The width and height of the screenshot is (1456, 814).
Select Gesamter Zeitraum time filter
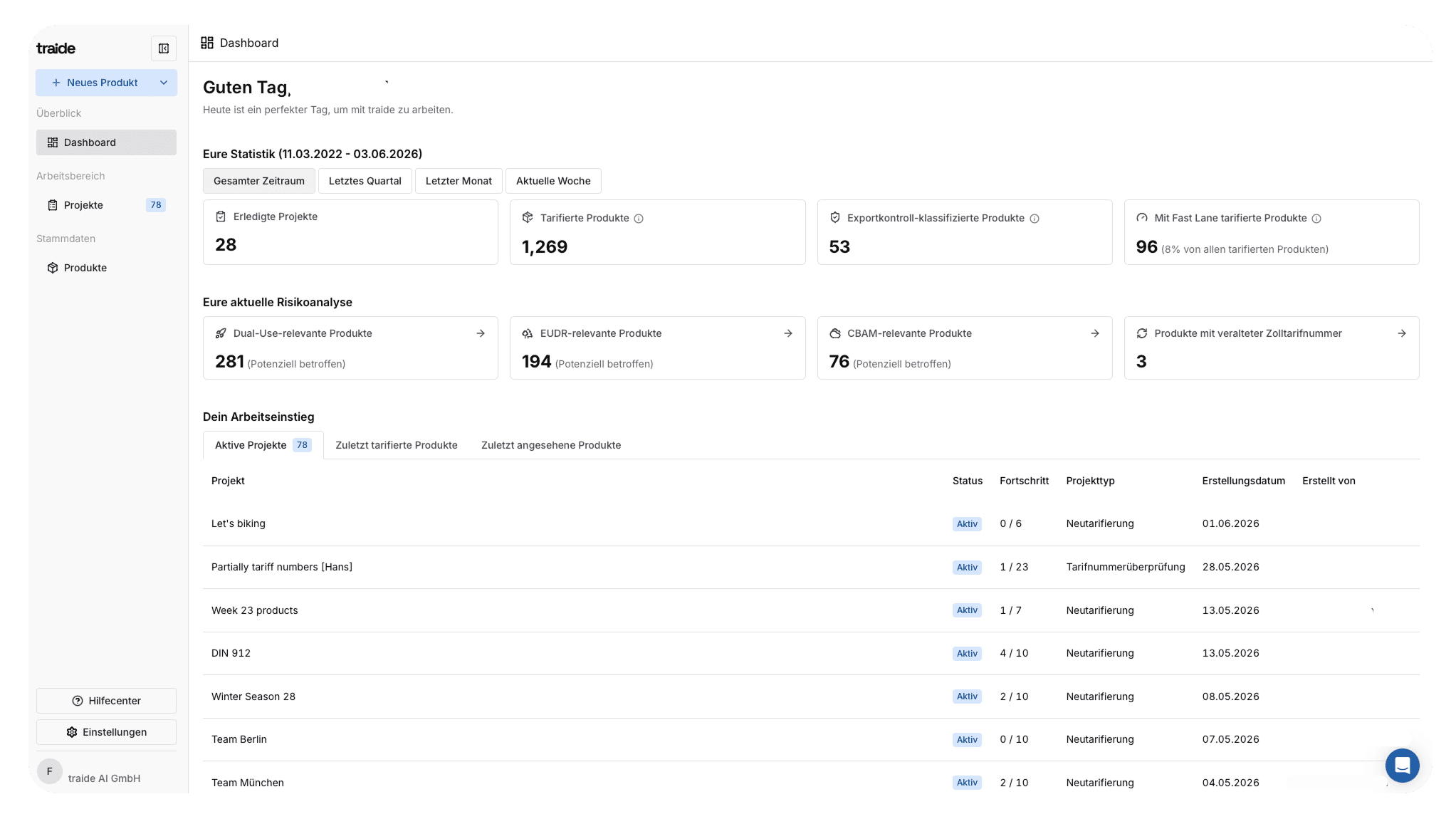259,181
